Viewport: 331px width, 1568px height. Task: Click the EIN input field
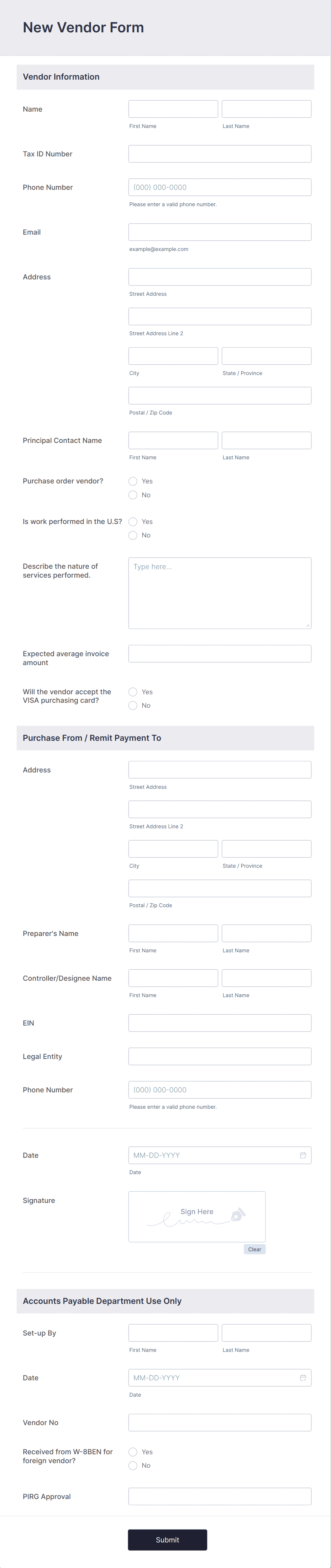tap(220, 1023)
